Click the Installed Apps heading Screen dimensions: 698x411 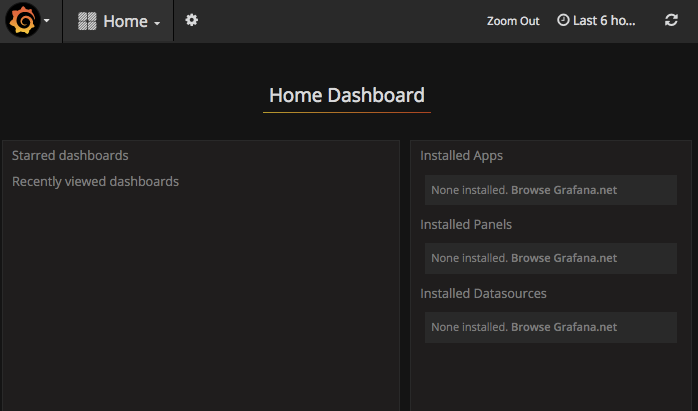461,156
